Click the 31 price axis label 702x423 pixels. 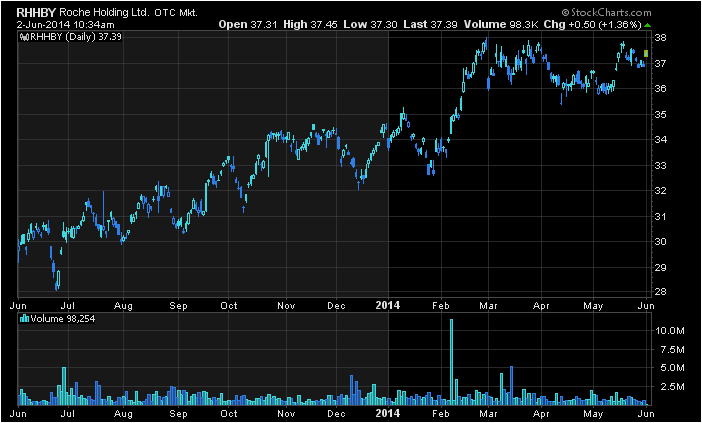[661, 217]
